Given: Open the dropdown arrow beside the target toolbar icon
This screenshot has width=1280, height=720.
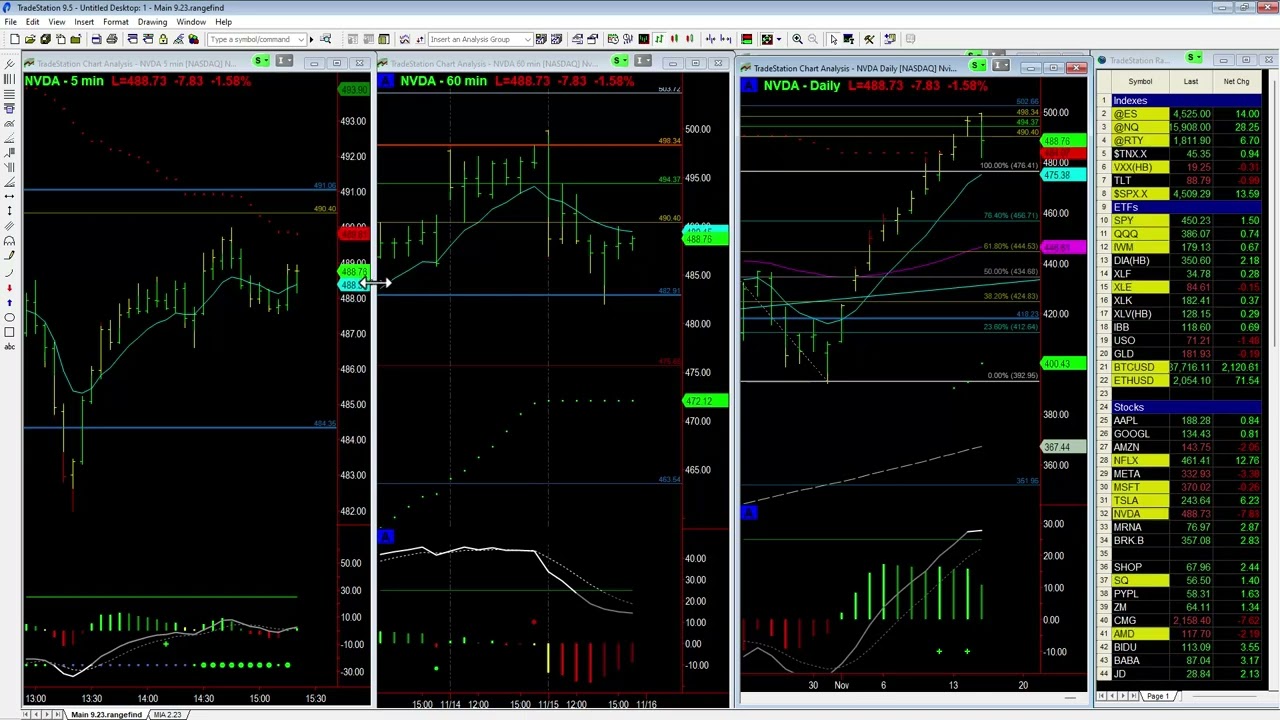Looking at the screenshot, I should coord(779,39).
